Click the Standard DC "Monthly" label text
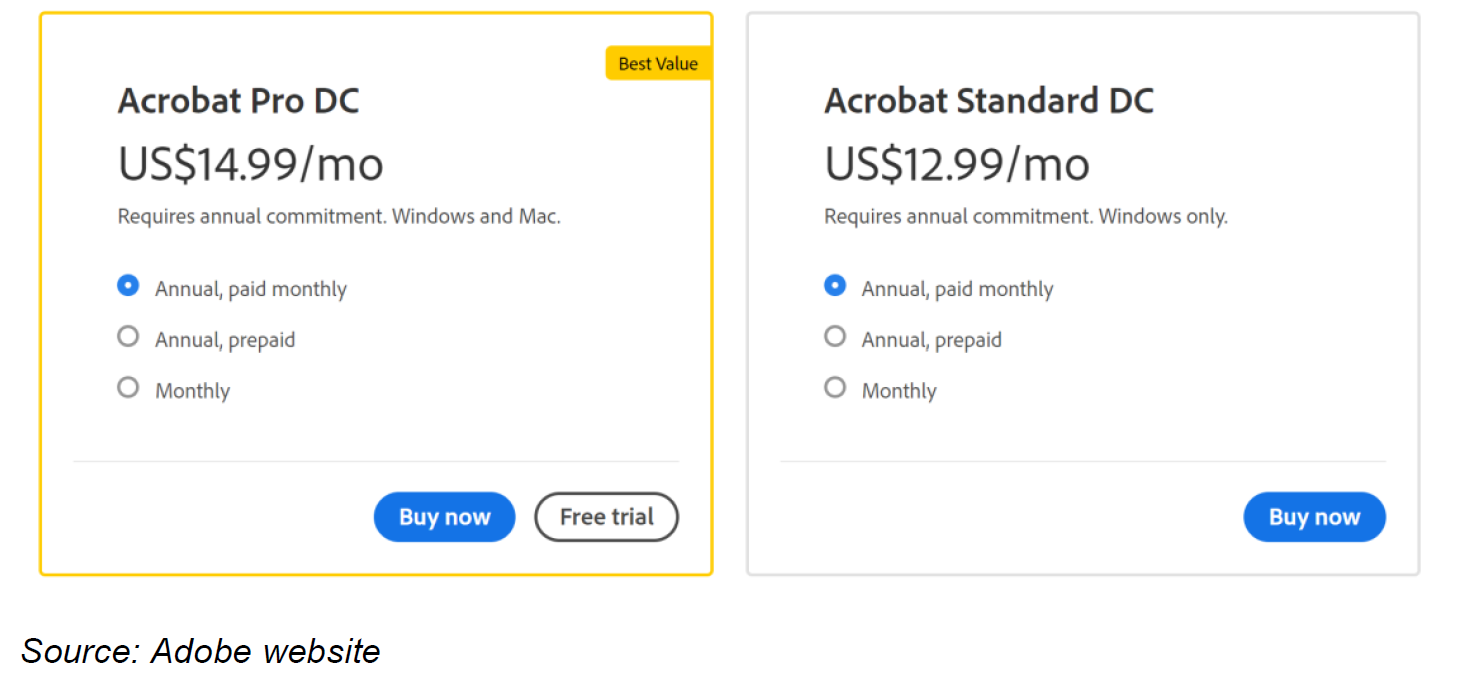The image size is (1476, 698). tap(899, 391)
